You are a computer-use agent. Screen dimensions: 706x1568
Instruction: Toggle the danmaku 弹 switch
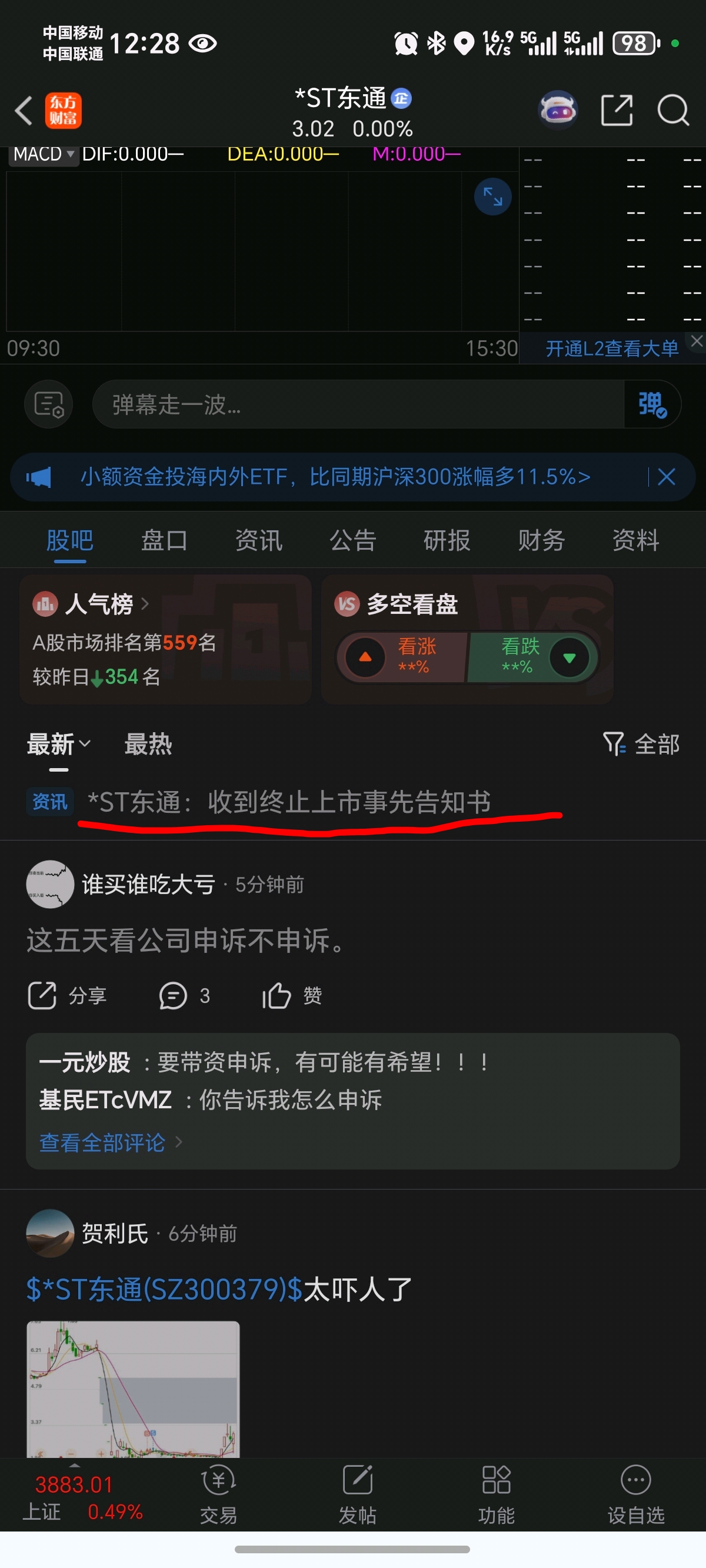click(652, 404)
